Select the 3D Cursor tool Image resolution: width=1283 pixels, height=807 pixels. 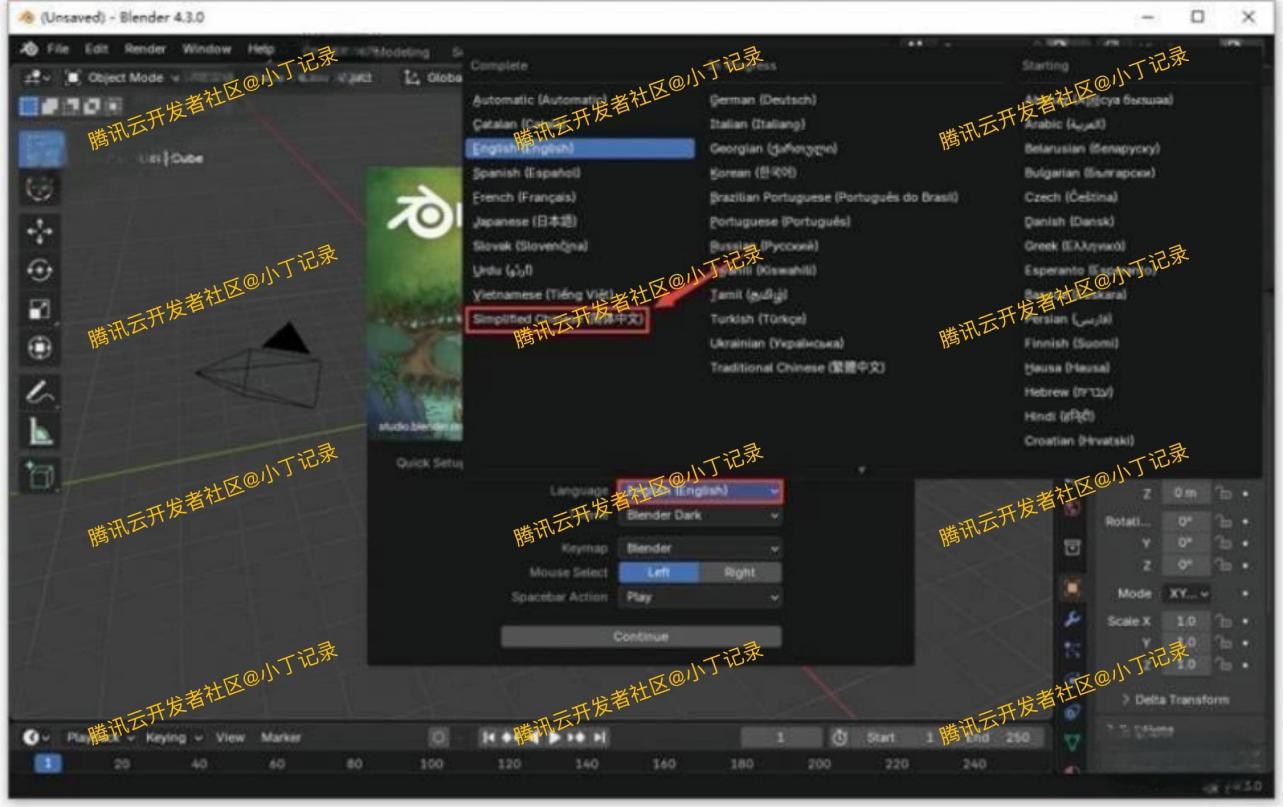pos(41,189)
